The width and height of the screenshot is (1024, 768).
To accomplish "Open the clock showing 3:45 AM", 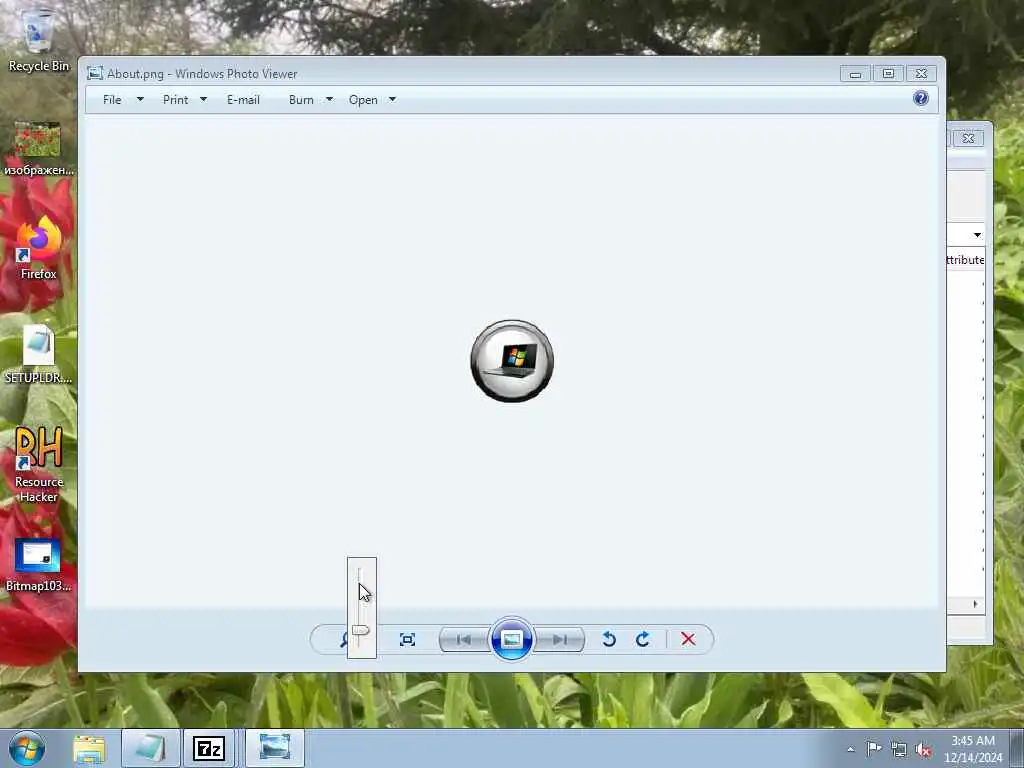I will 973,749.
